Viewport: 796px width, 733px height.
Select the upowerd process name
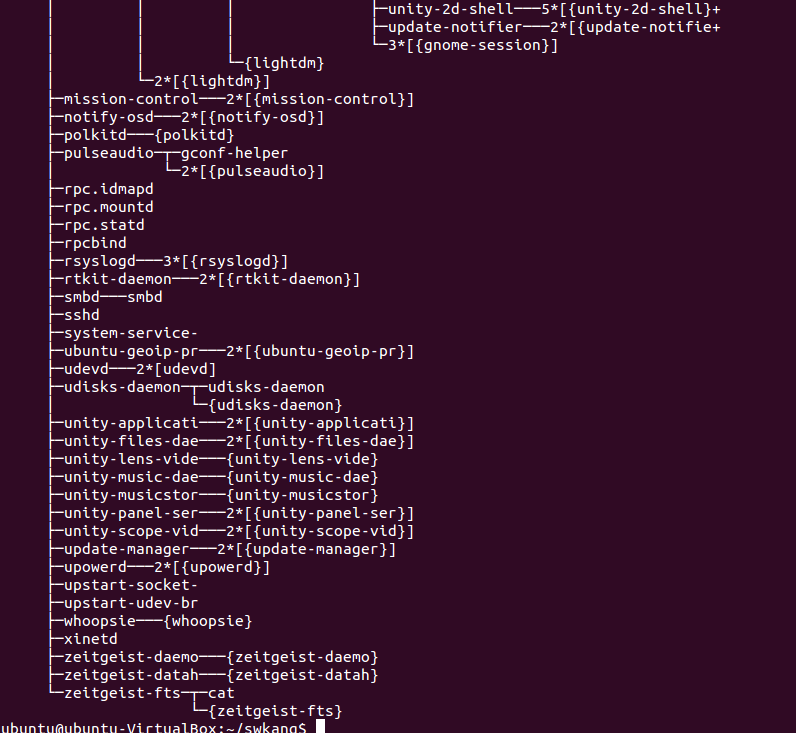[95, 568]
